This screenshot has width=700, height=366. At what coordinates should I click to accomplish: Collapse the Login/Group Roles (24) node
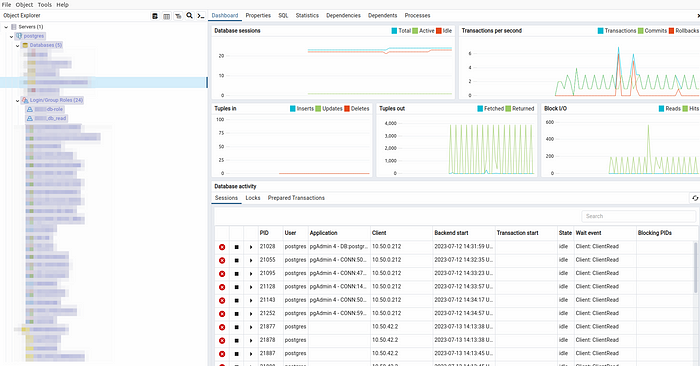point(17,100)
